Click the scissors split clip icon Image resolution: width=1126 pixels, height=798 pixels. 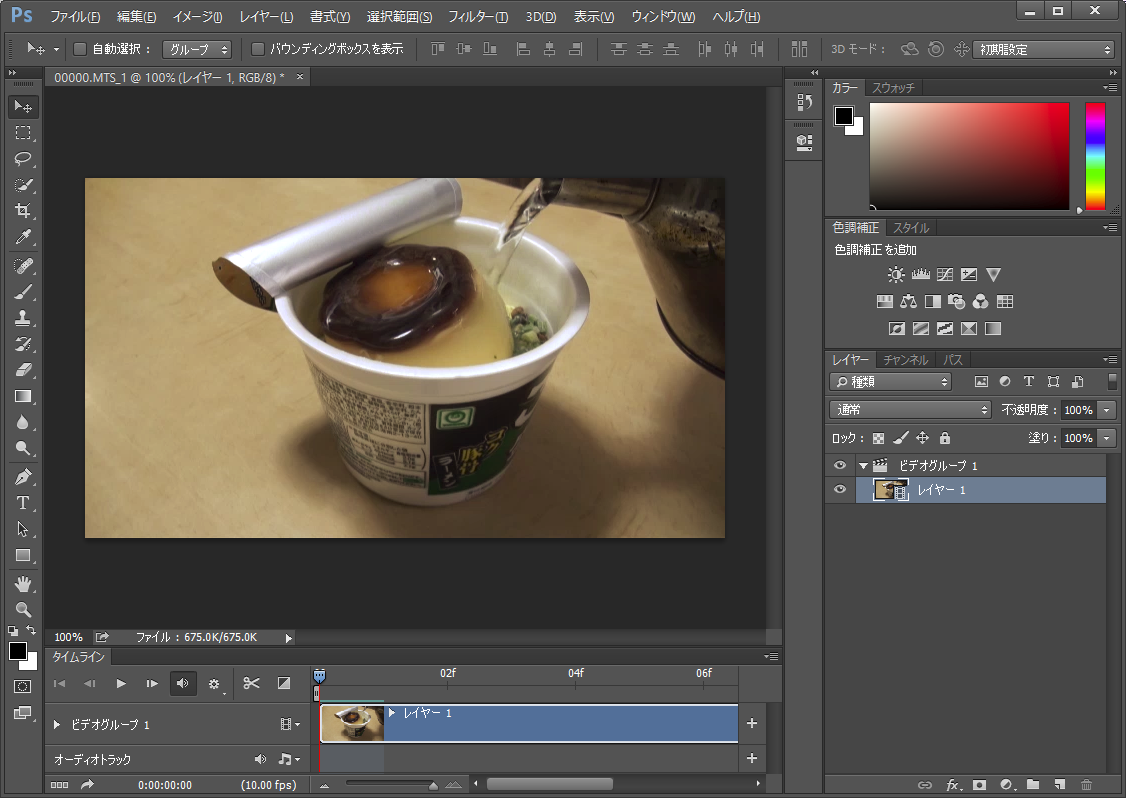click(251, 684)
